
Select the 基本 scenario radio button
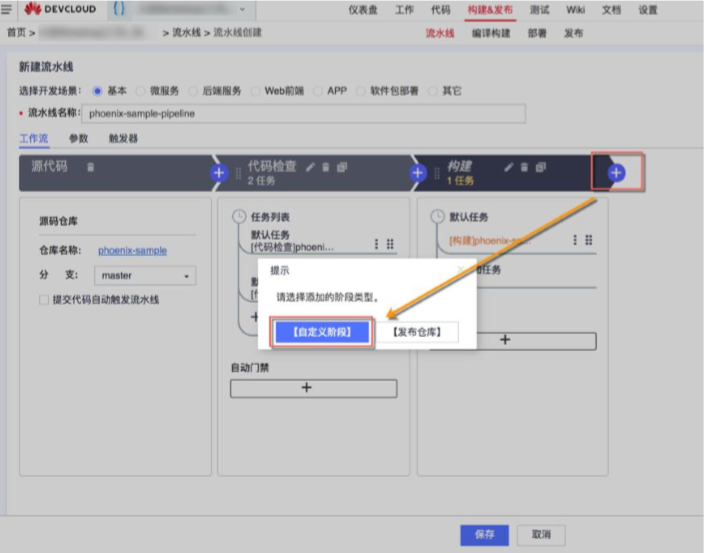pos(97,91)
